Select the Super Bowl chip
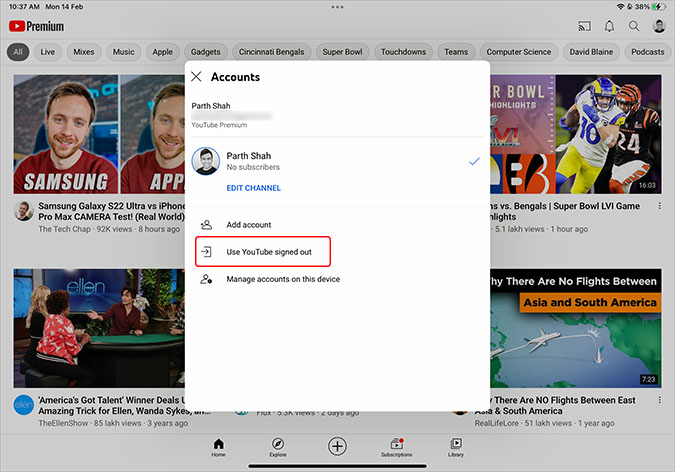Viewport: 675px width, 472px height. (342, 52)
